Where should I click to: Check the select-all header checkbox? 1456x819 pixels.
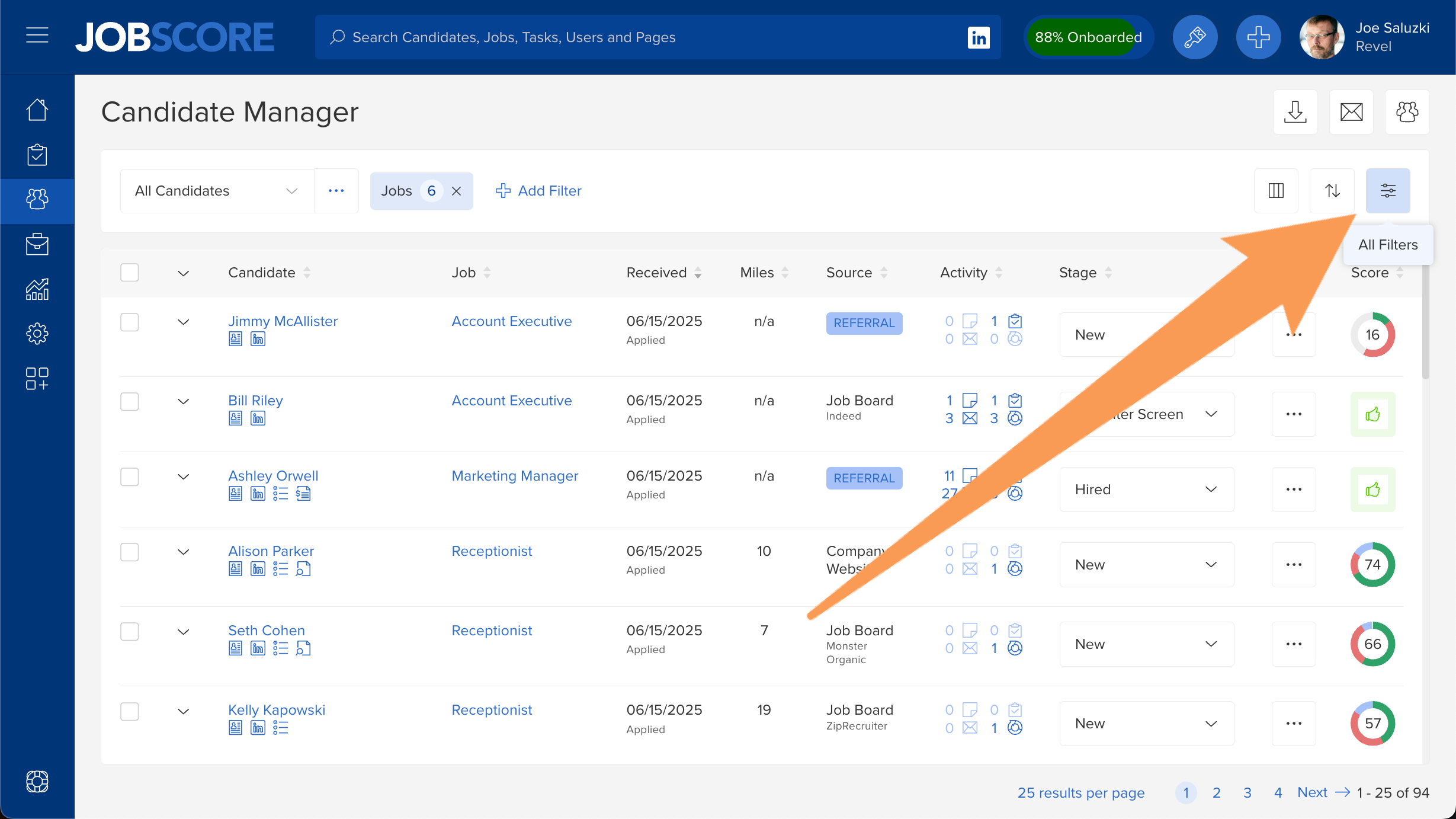tap(129, 273)
